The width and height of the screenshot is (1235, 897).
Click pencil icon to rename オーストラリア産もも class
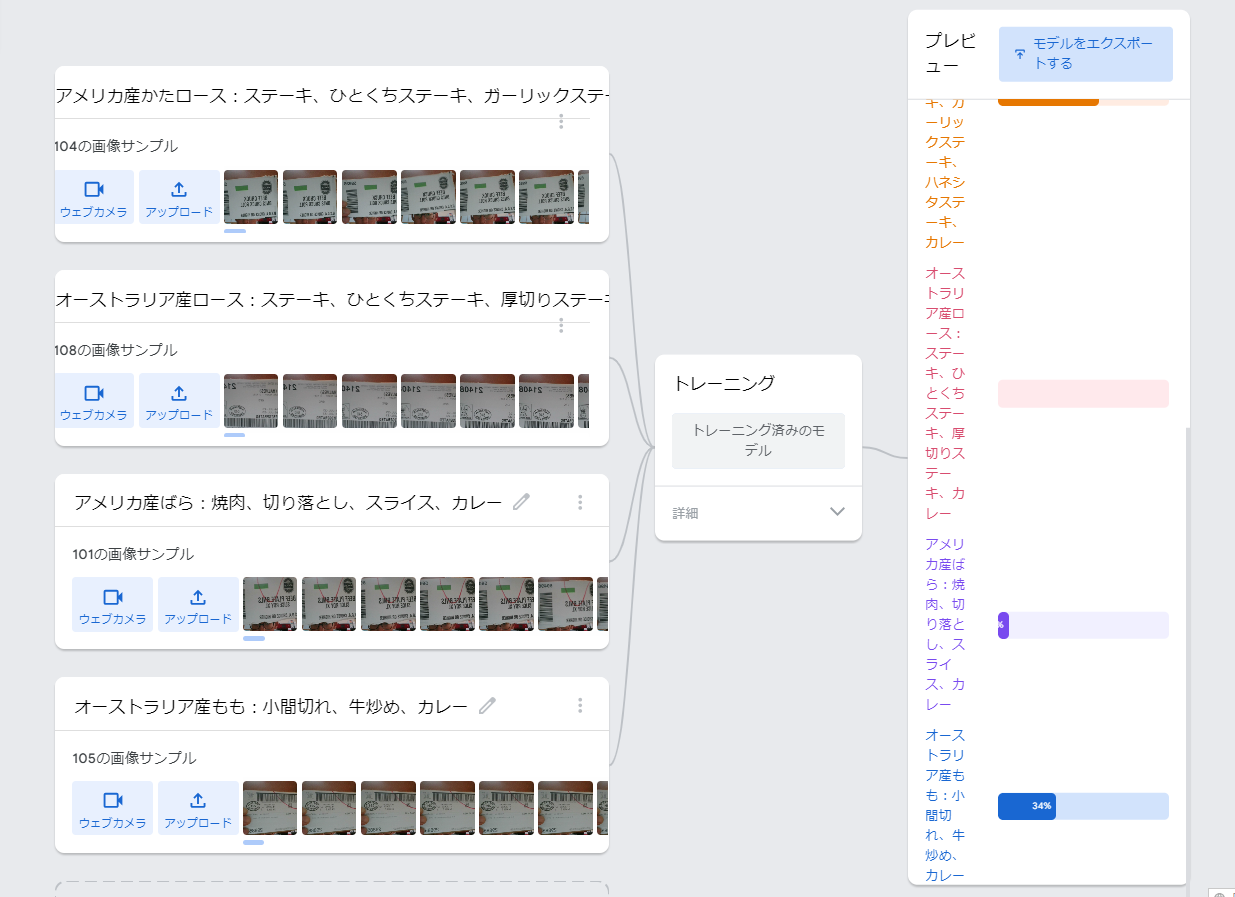(487, 705)
